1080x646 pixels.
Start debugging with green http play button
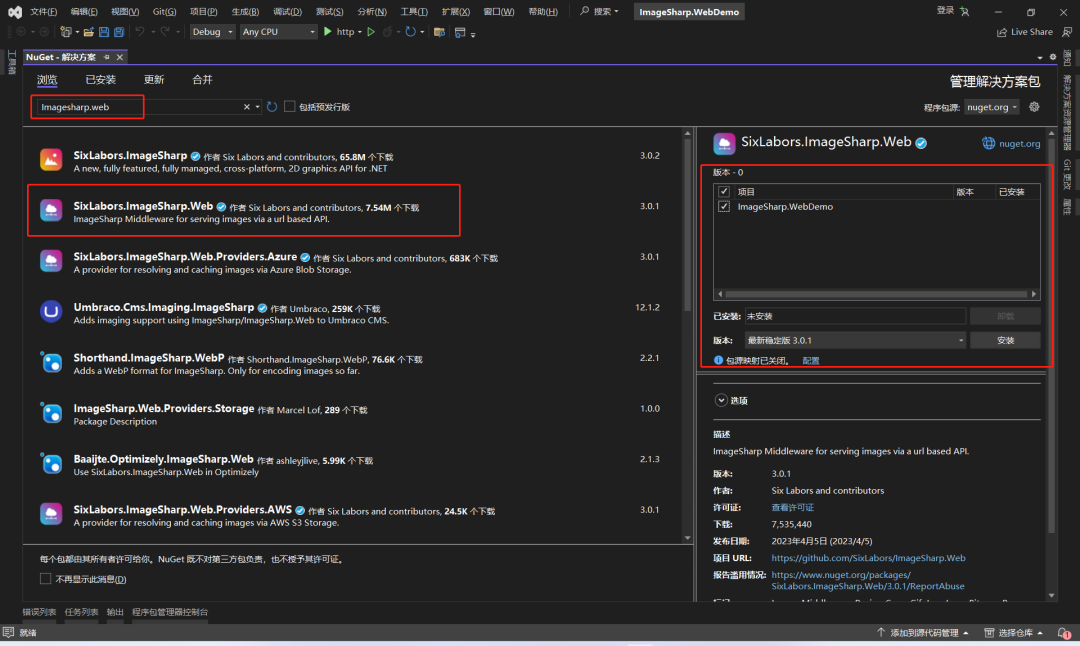tap(328, 32)
